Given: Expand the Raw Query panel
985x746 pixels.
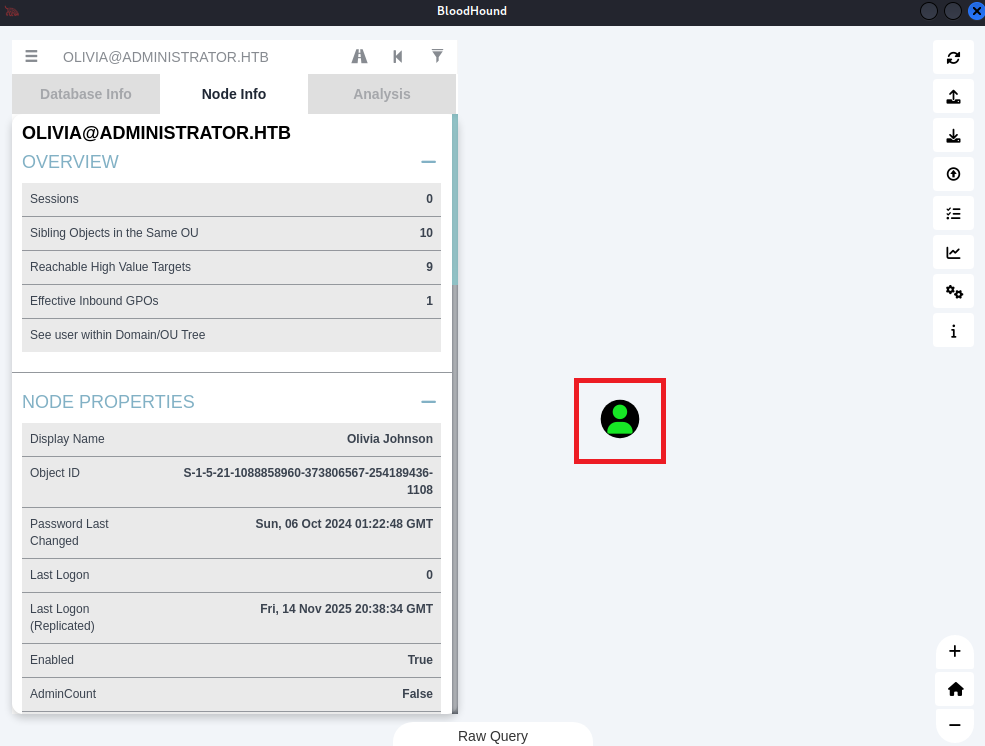Looking at the screenshot, I should (x=492, y=736).
